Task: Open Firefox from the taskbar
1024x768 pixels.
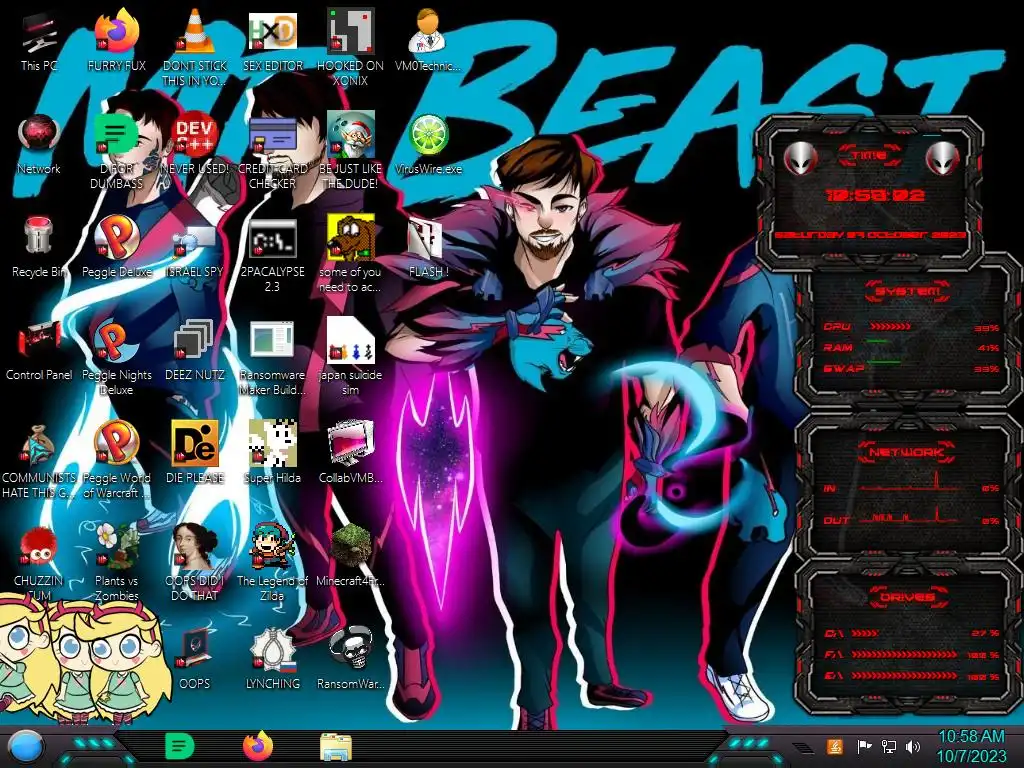Action: tap(258, 746)
